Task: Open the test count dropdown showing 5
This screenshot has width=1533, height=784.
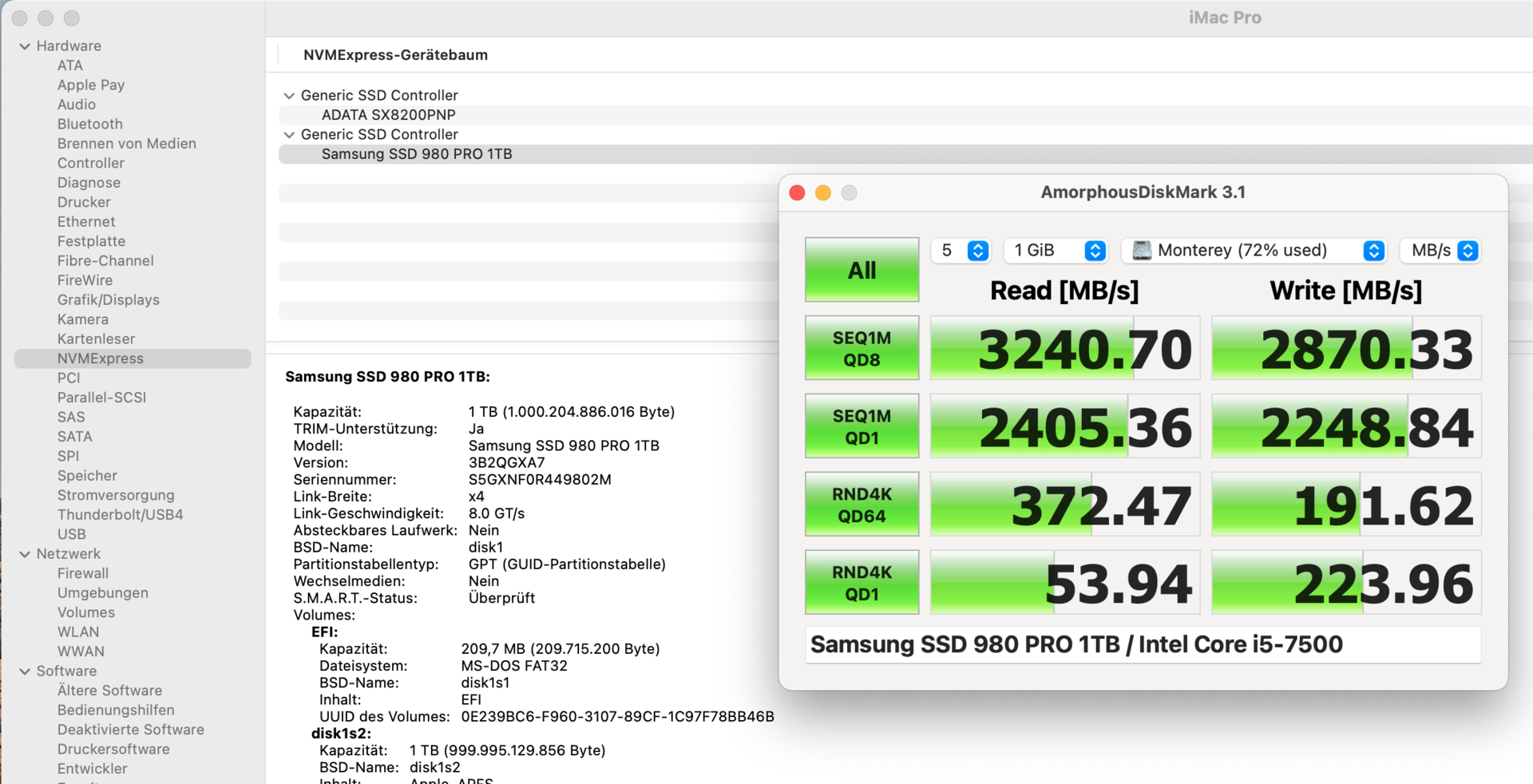Action: click(961, 251)
